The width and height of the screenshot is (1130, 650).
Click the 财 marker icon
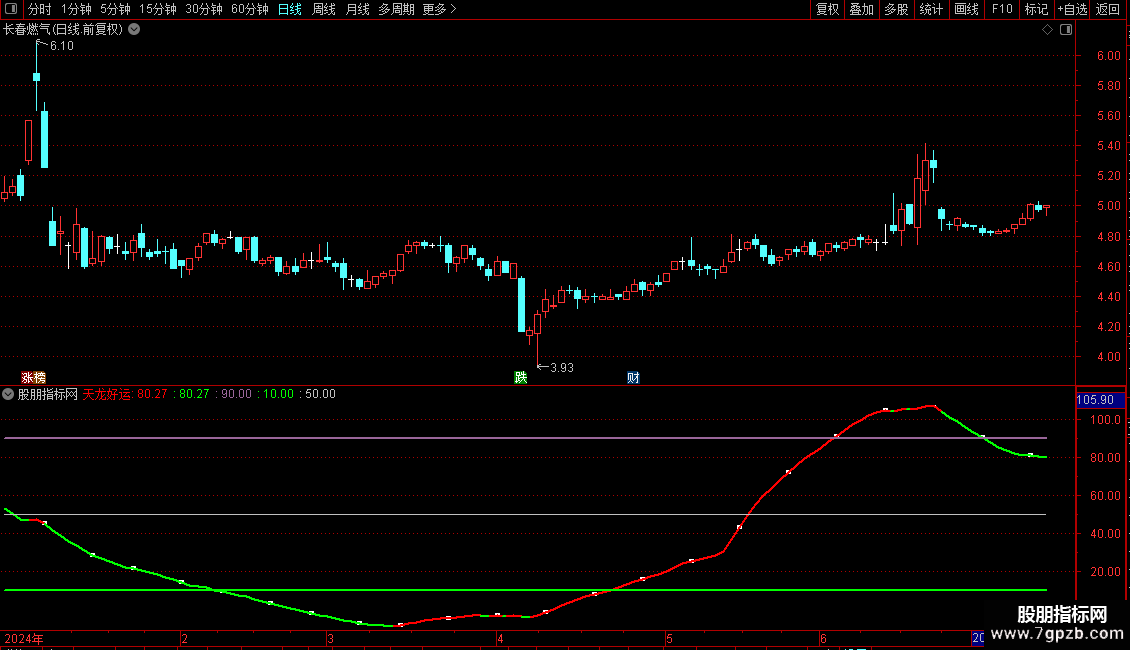(633, 378)
